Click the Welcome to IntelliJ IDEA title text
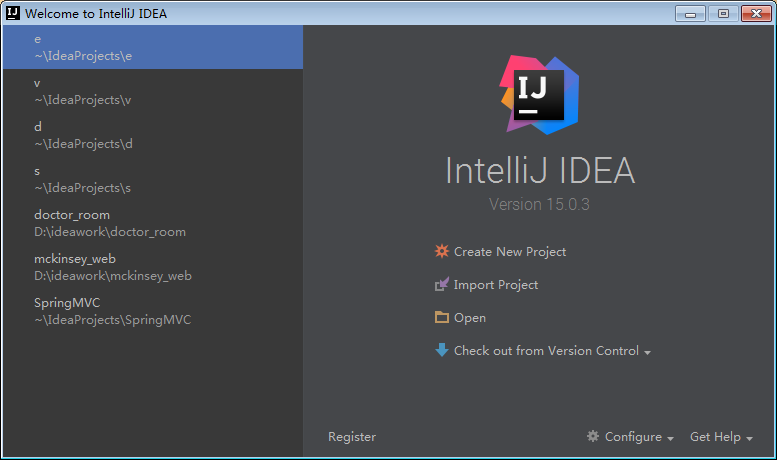The image size is (777, 460). 96,14
